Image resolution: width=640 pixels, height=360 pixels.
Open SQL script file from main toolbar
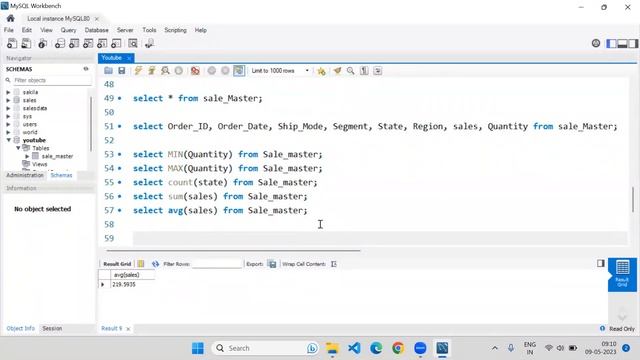[26, 43]
